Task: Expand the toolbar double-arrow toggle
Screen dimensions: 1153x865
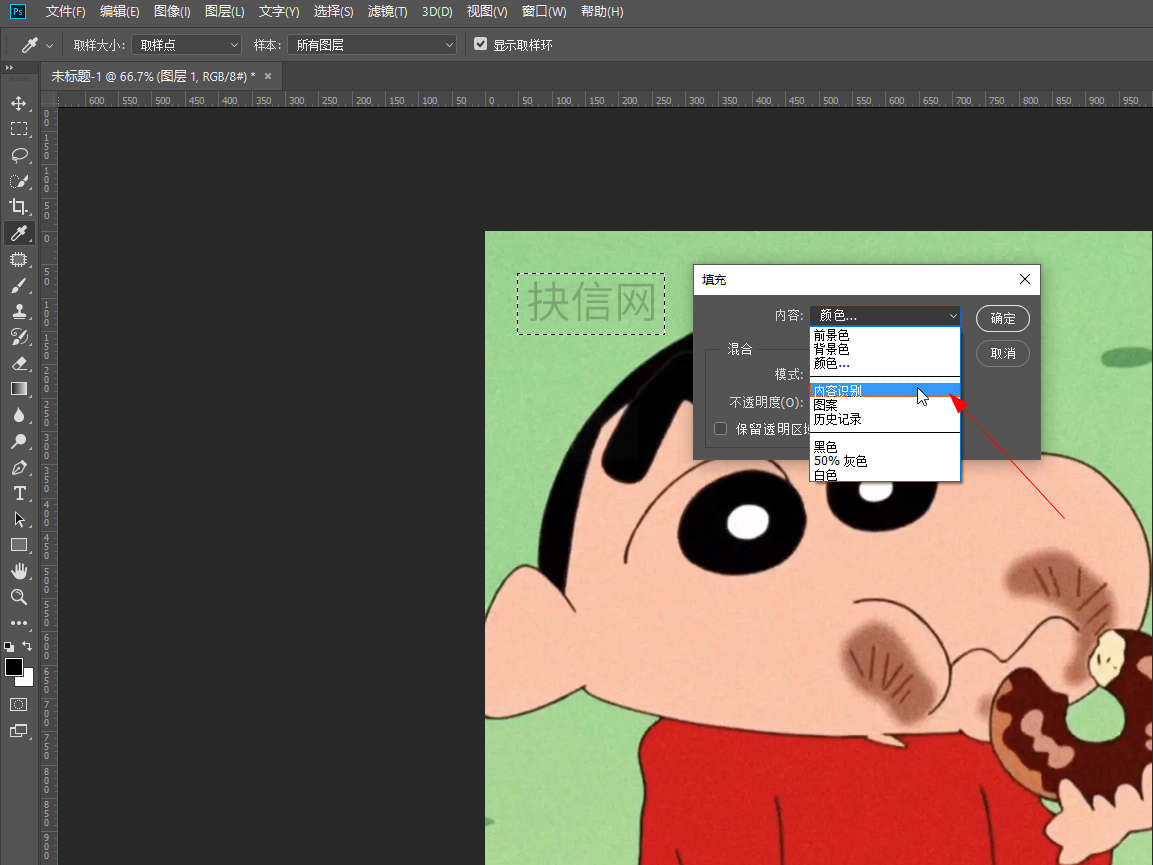Action: tap(9, 68)
